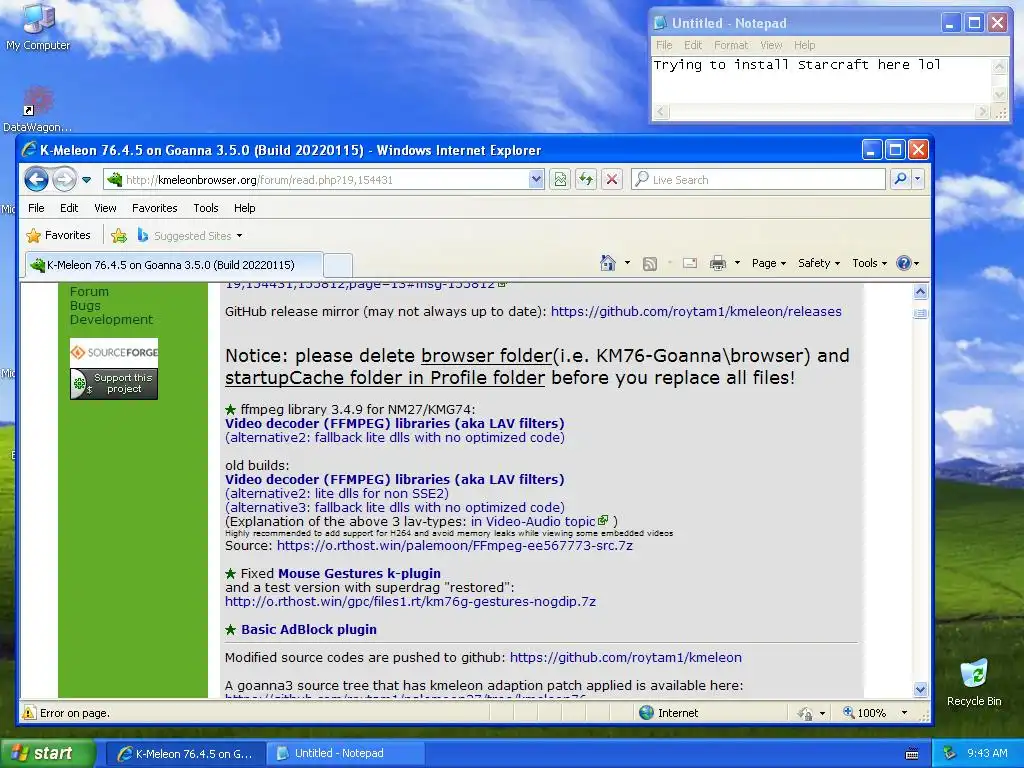Open the github.com/roytam1/kmeleon source link

626,658
